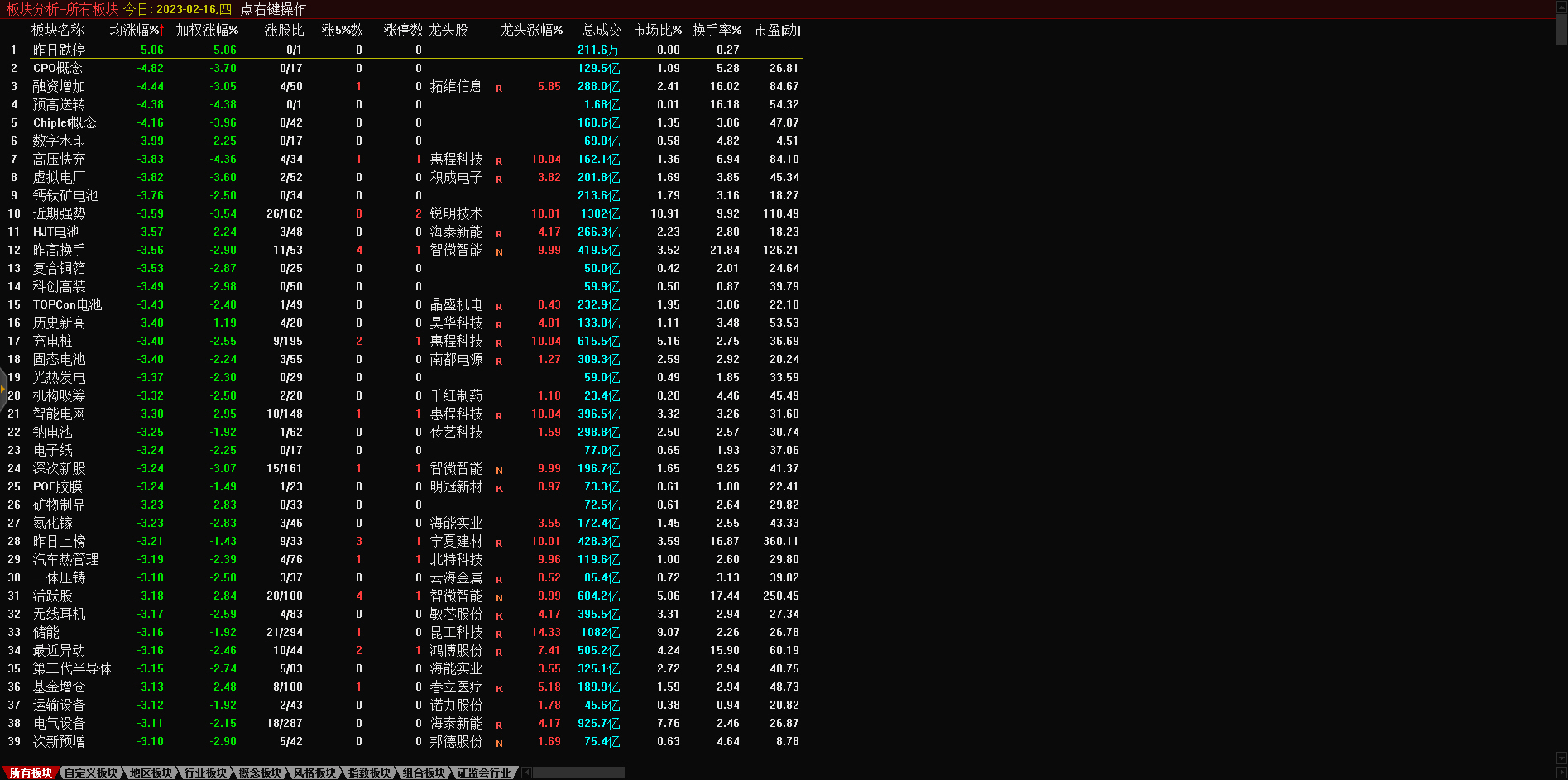Sort by 换手率% column header
The width and height of the screenshot is (1568, 780).
point(717,30)
